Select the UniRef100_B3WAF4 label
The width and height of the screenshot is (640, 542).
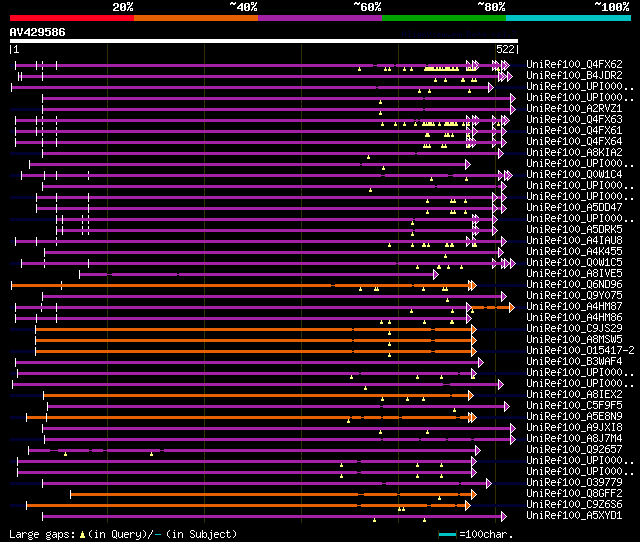574,362
